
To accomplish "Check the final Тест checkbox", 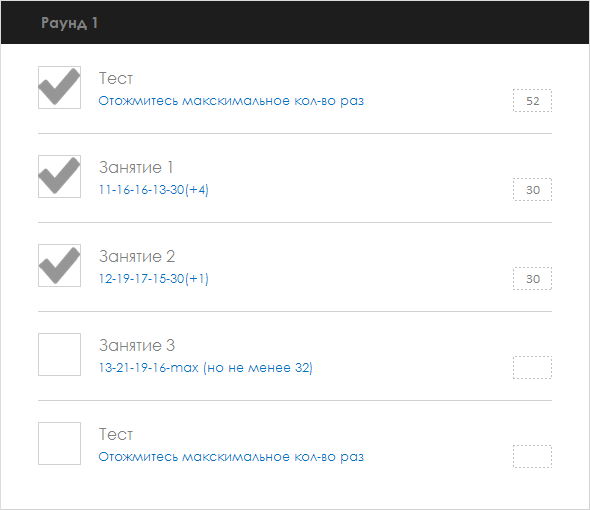I will point(59,443).
